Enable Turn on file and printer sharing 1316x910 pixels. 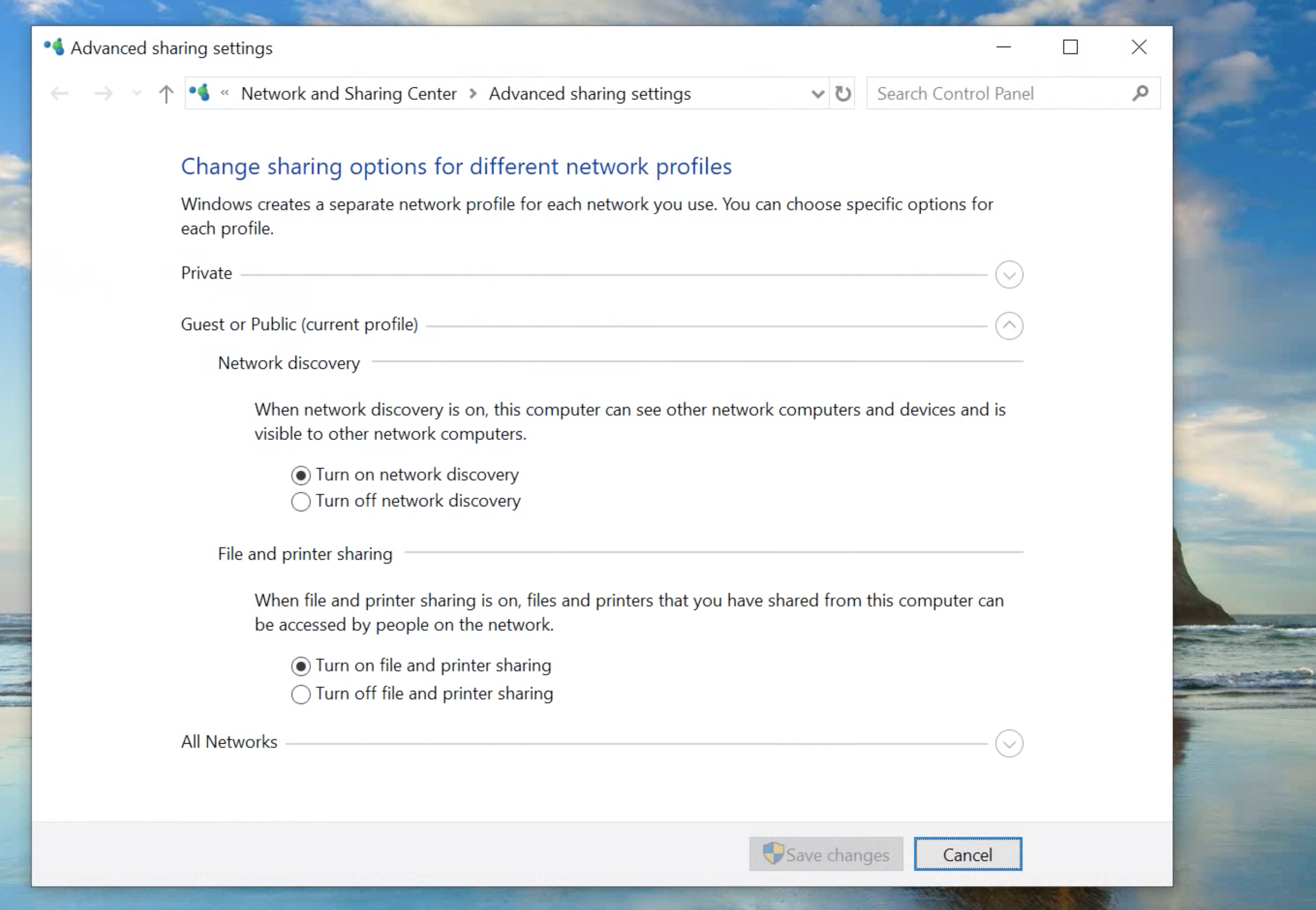click(301, 666)
